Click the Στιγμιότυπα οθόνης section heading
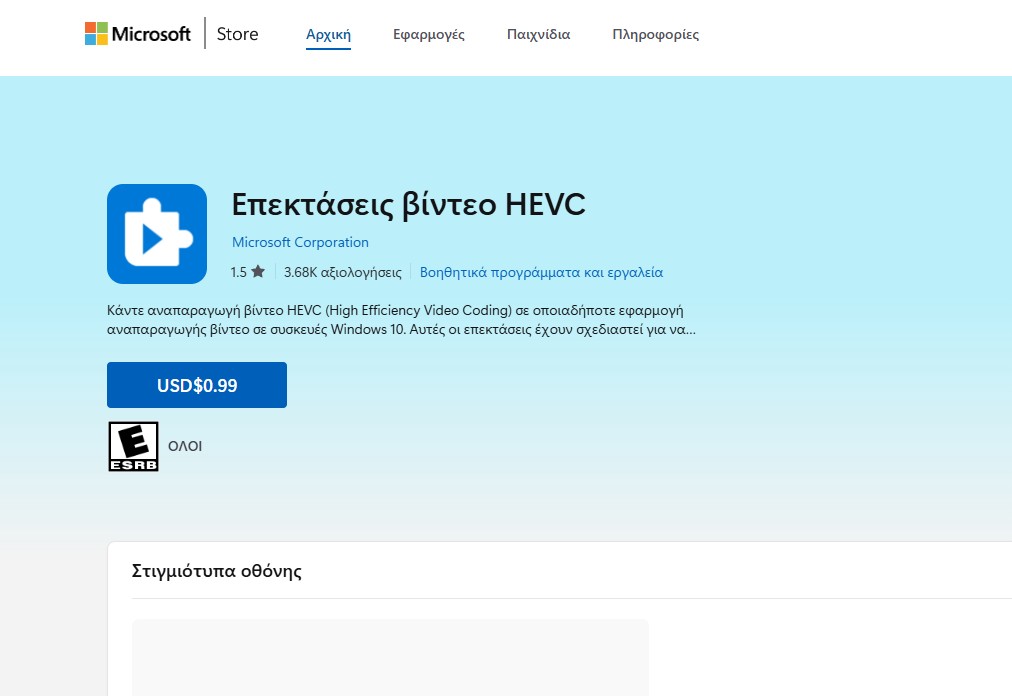 [x=217, y=571]
